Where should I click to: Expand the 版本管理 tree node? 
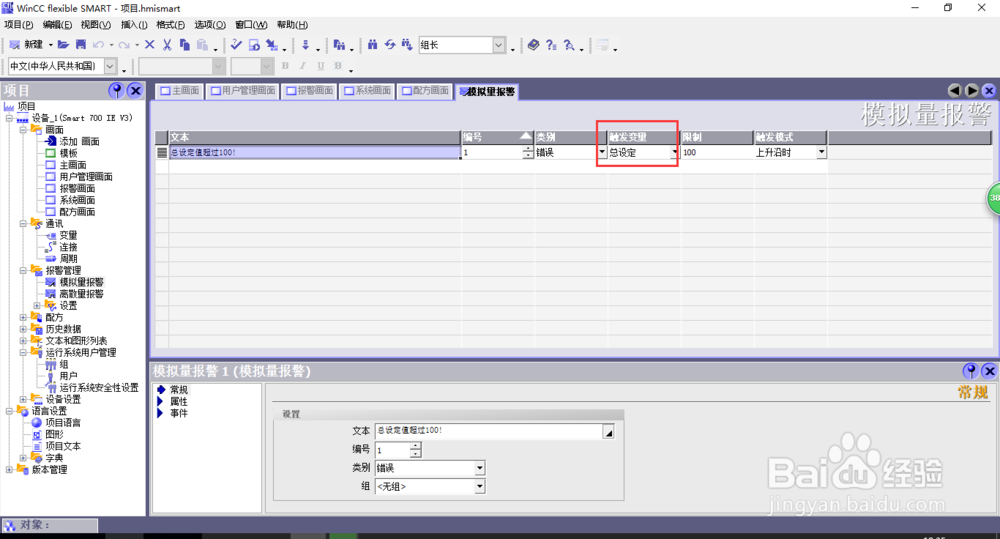pos(10,469)
